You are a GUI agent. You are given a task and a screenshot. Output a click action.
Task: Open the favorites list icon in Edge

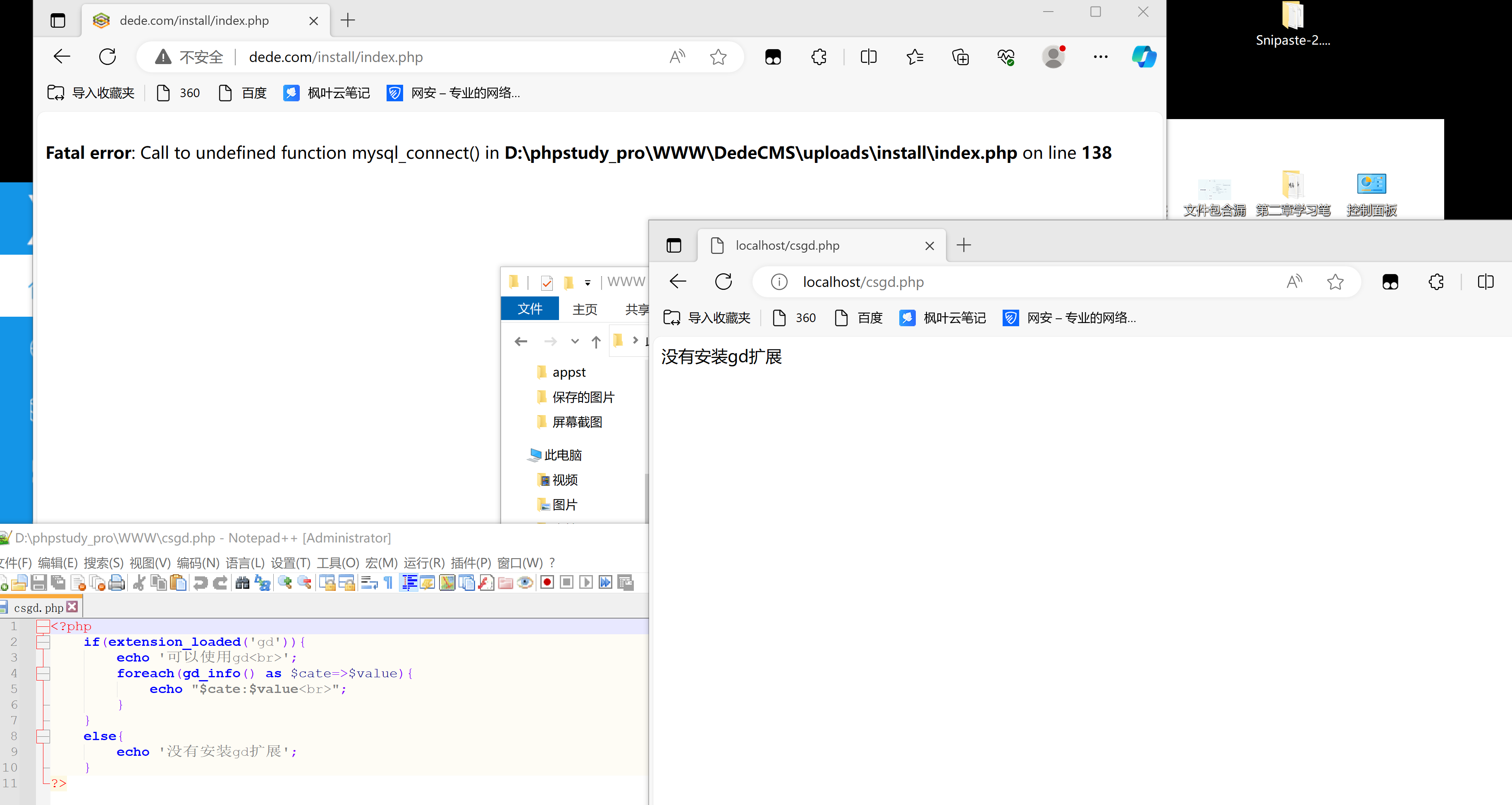click(x=915, y=57)
